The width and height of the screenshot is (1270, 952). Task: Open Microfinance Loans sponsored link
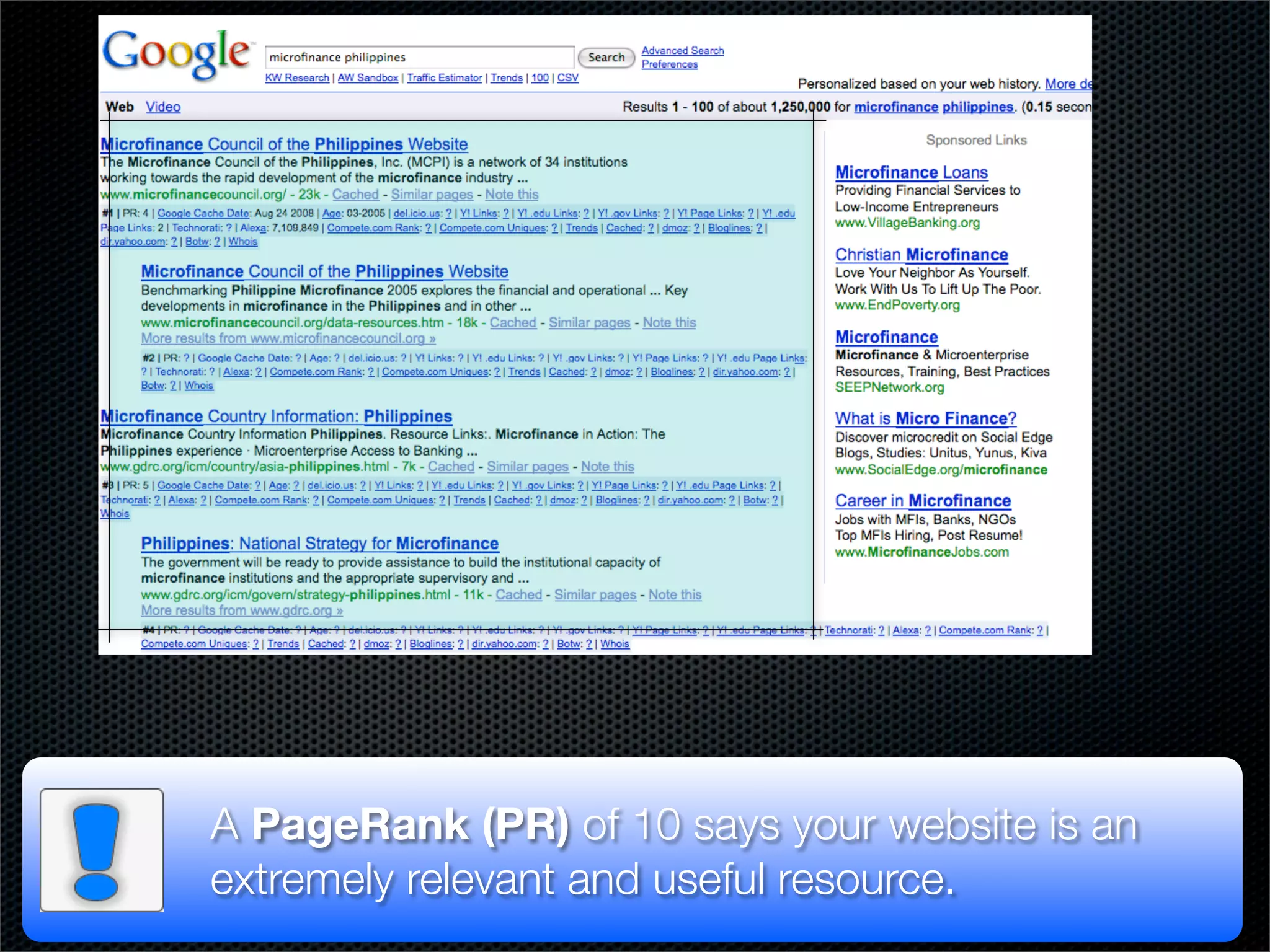click(x=911, y=172)
